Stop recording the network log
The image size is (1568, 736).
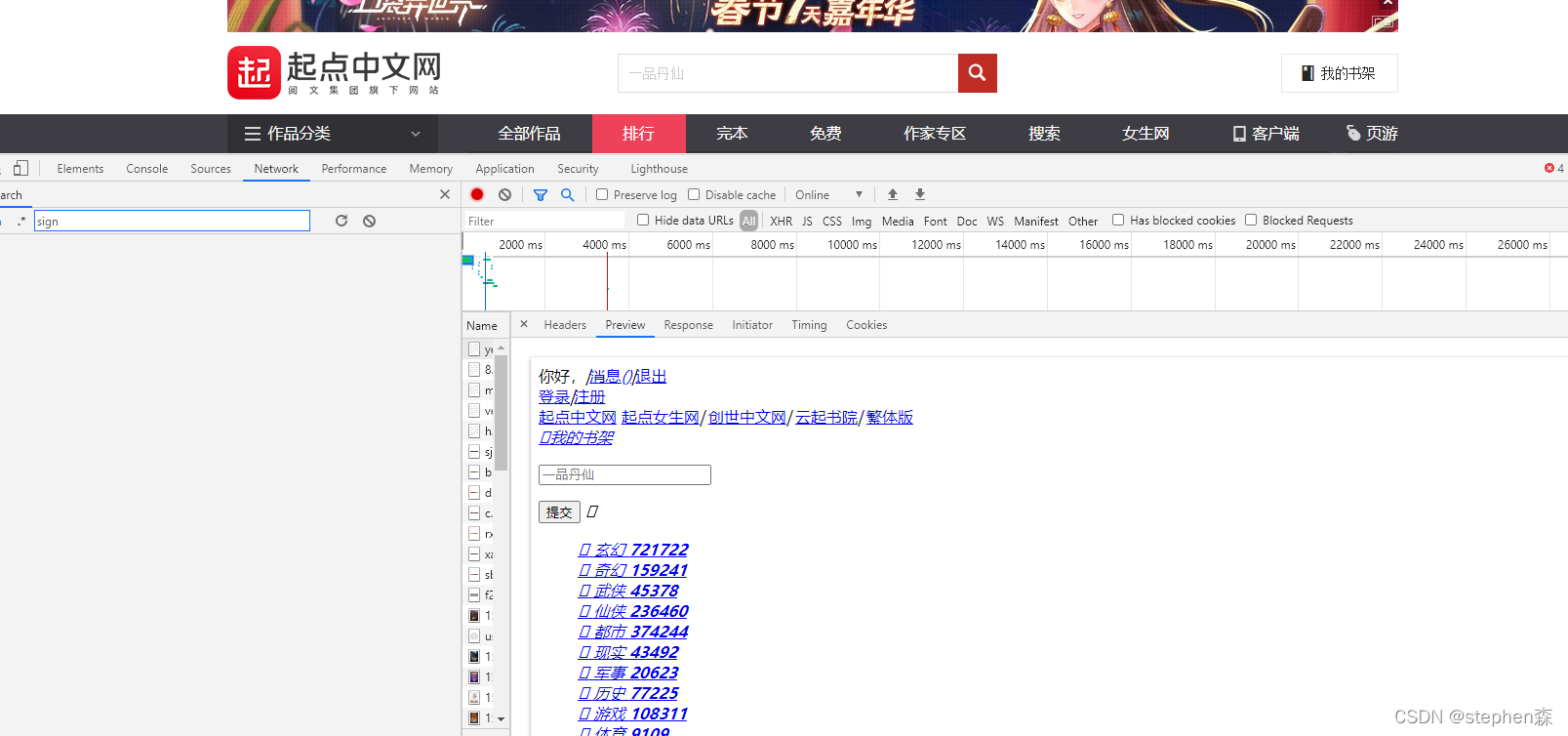click(x=477, y=194)
